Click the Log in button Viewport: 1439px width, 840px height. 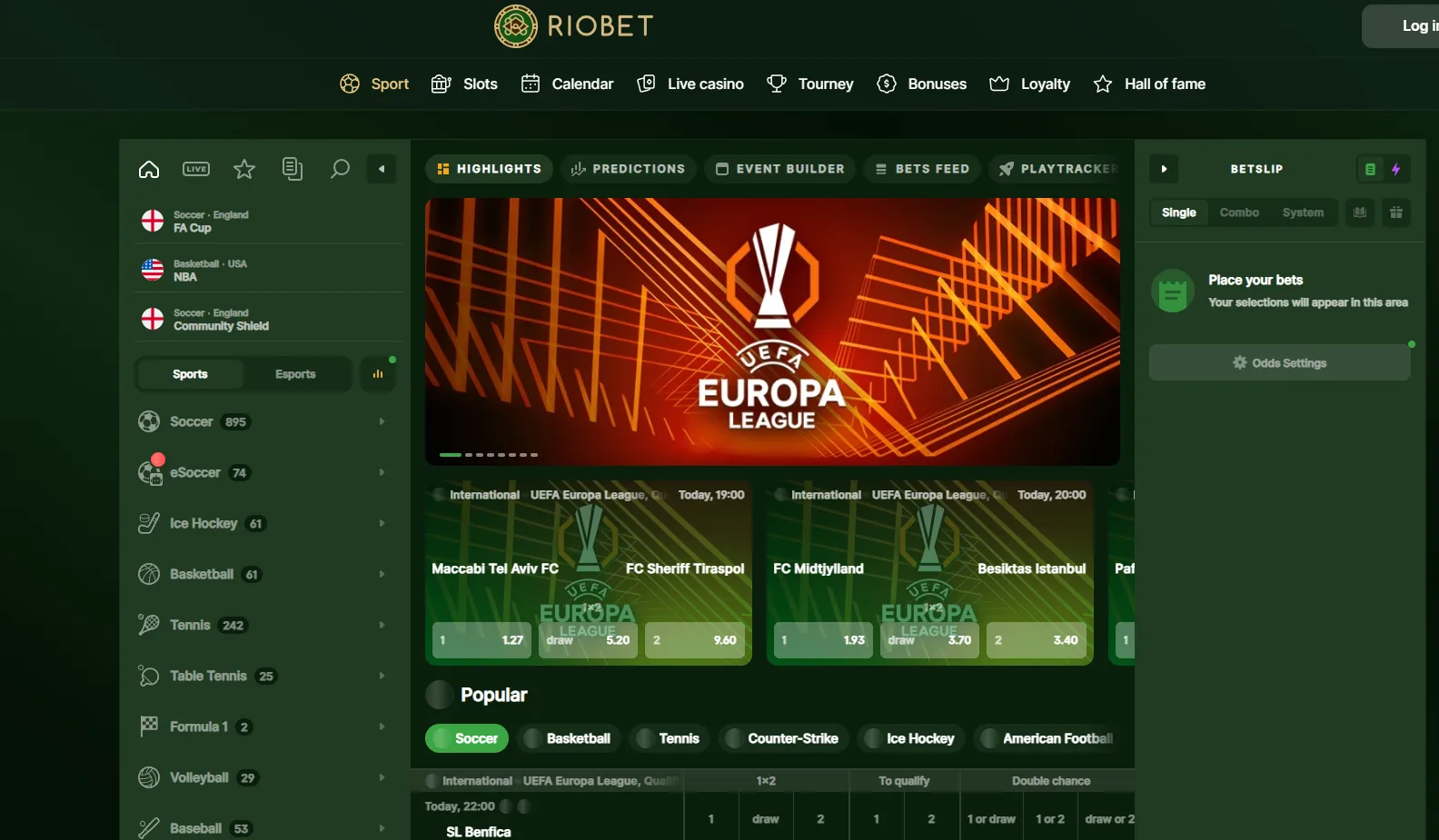pos(1400,26)
